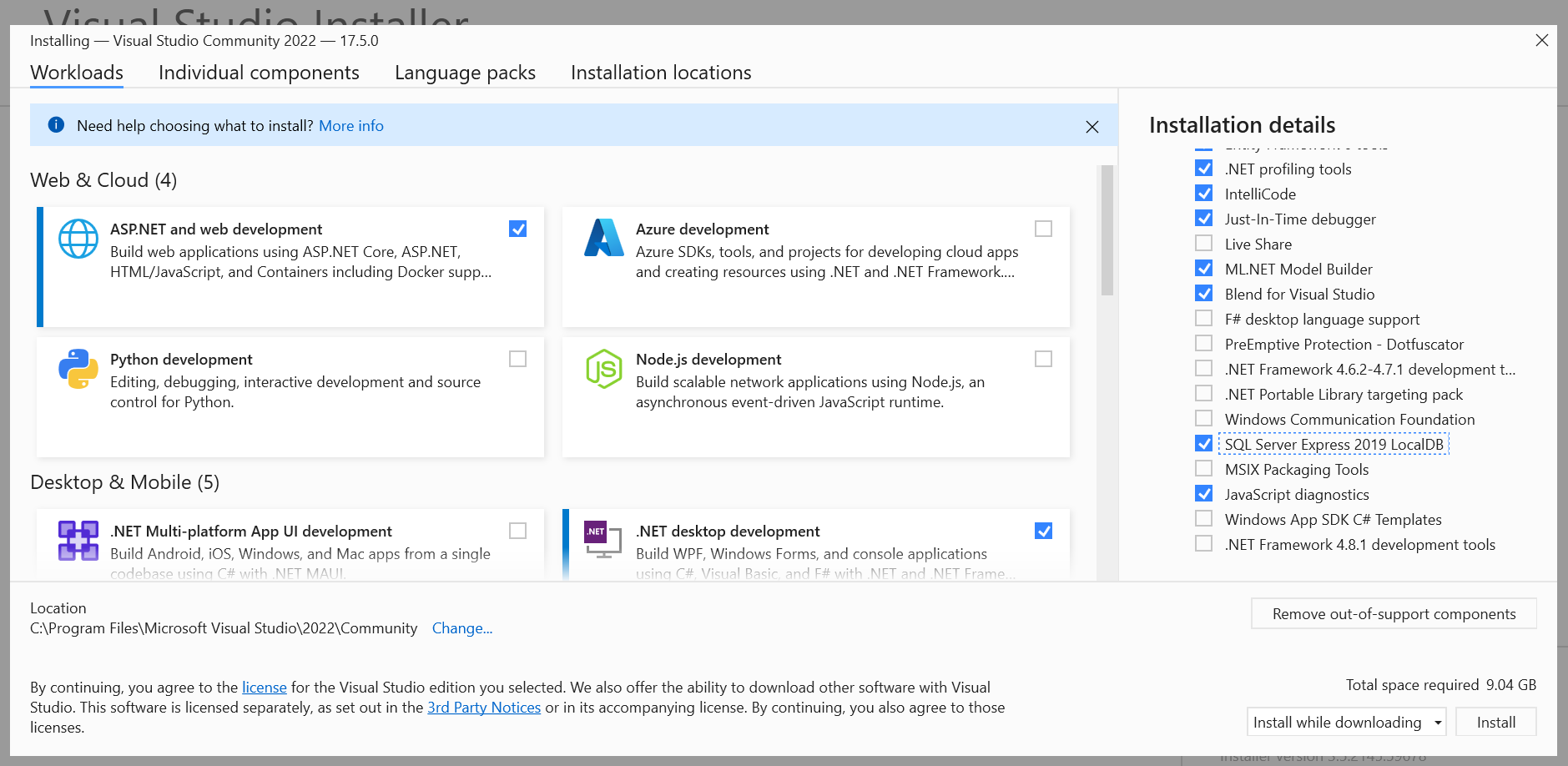
Task: Uncheck JavaScript diagnostics
Action: (x=1204, y=493)
